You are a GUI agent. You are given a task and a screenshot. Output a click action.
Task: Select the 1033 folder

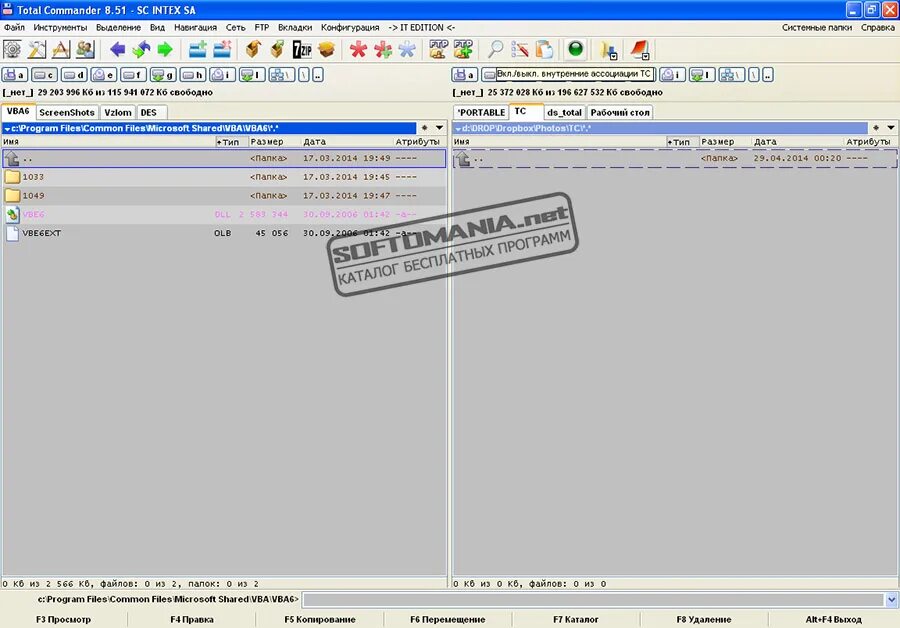coord(224,177)
